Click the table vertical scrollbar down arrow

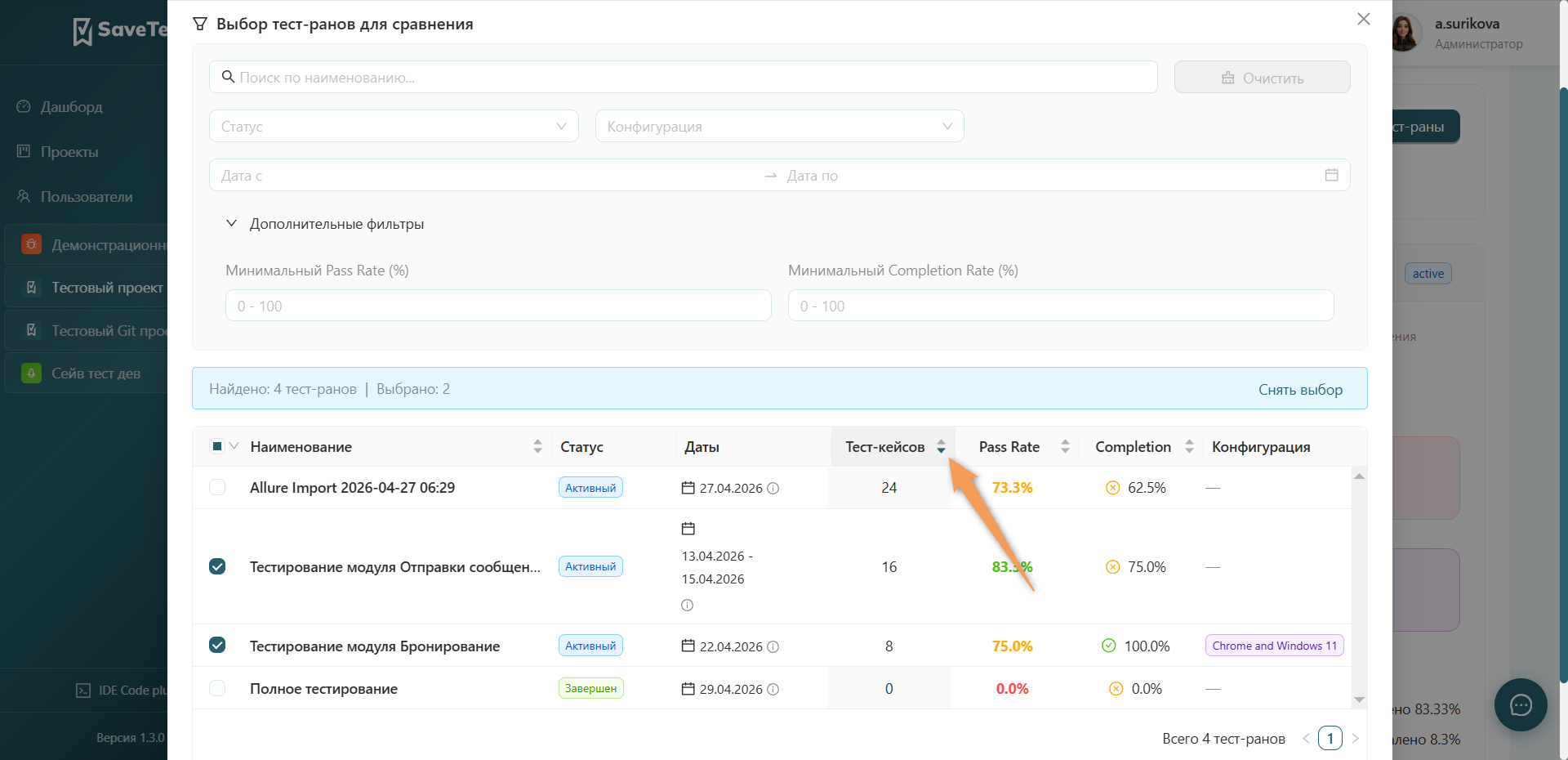coord(1359,700)
